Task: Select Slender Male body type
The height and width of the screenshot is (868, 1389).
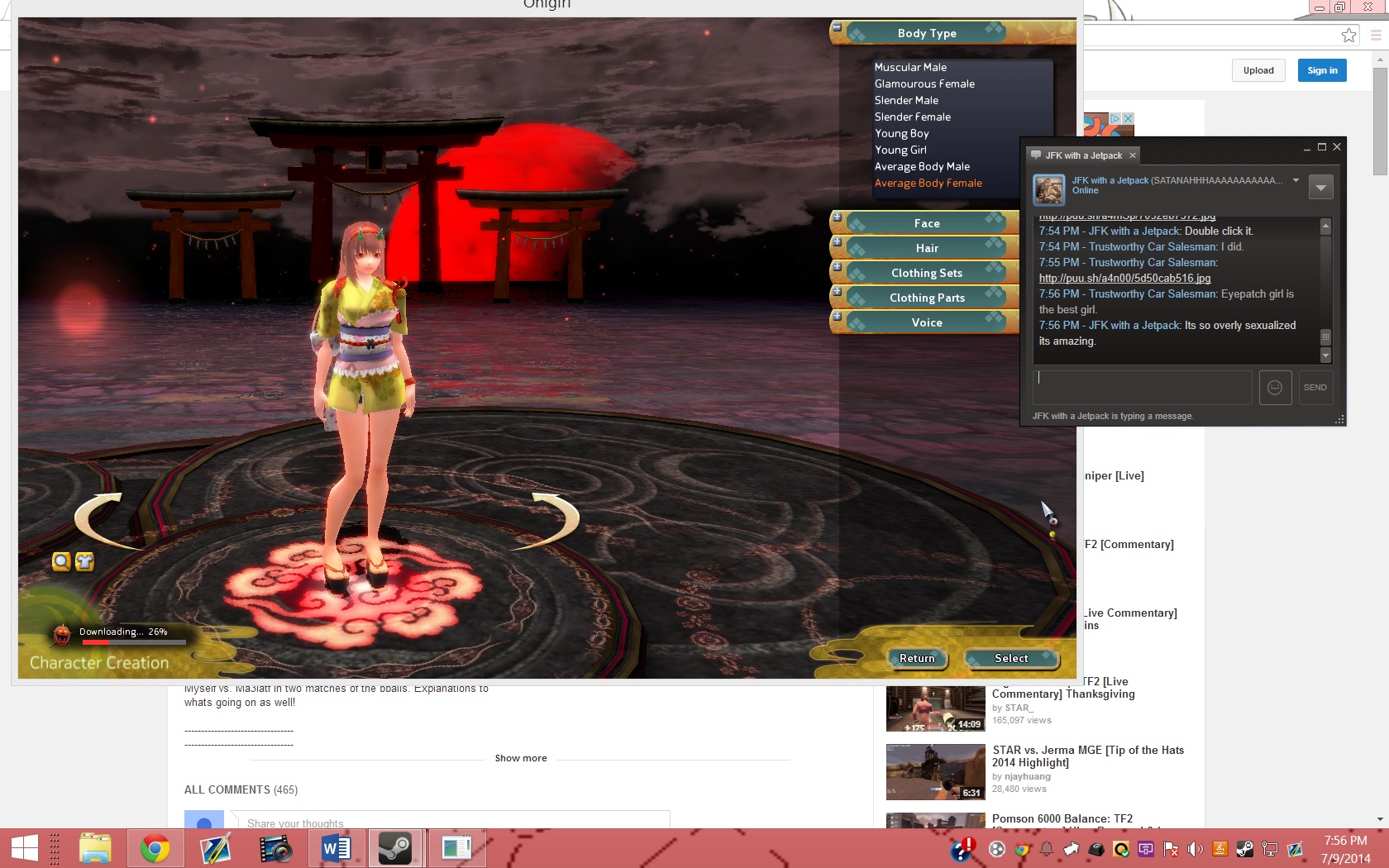Action: [906, 100]
